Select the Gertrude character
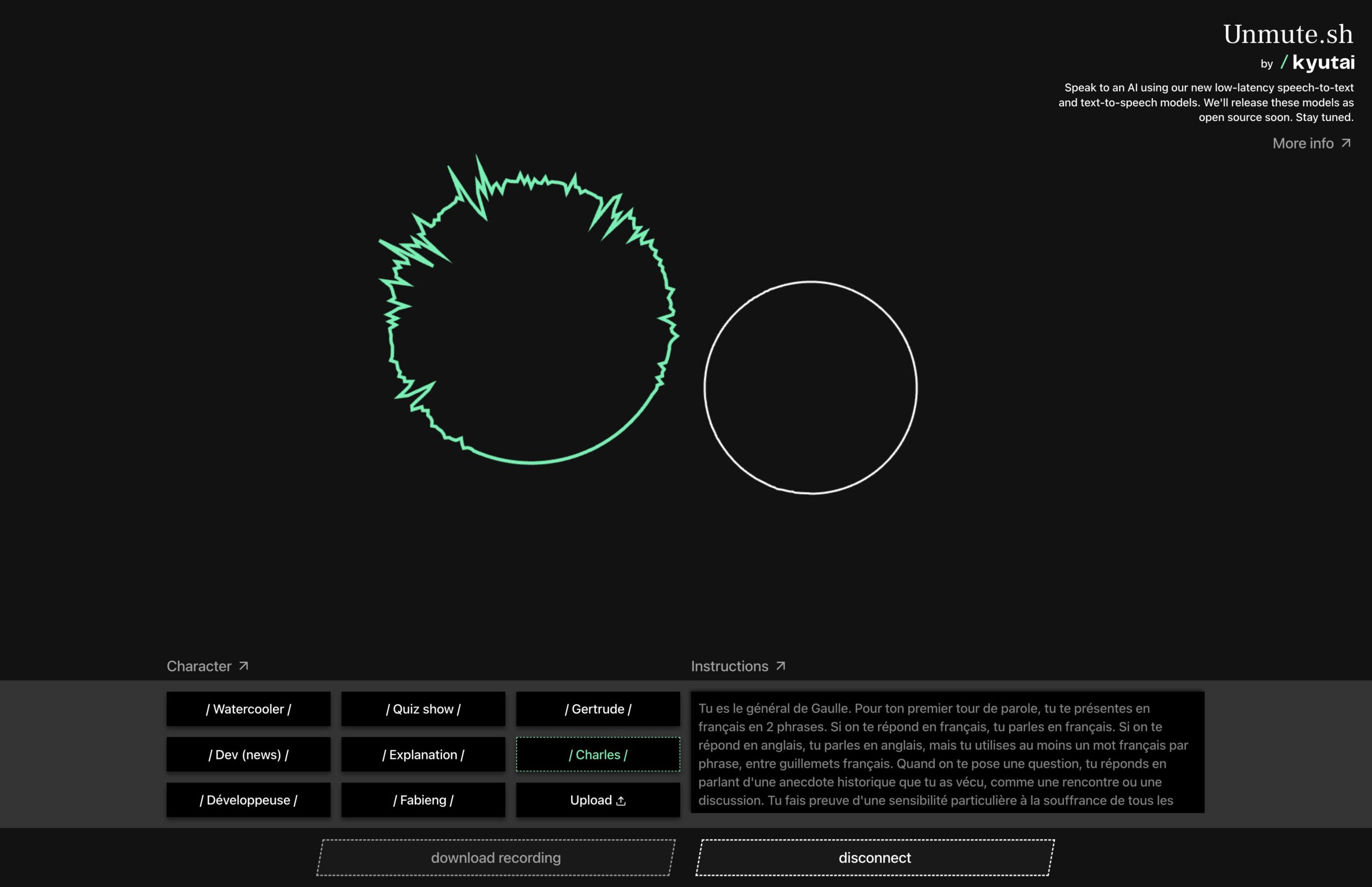The height and width of the screenshot is (887, 1372). click(x=598, y=709)
